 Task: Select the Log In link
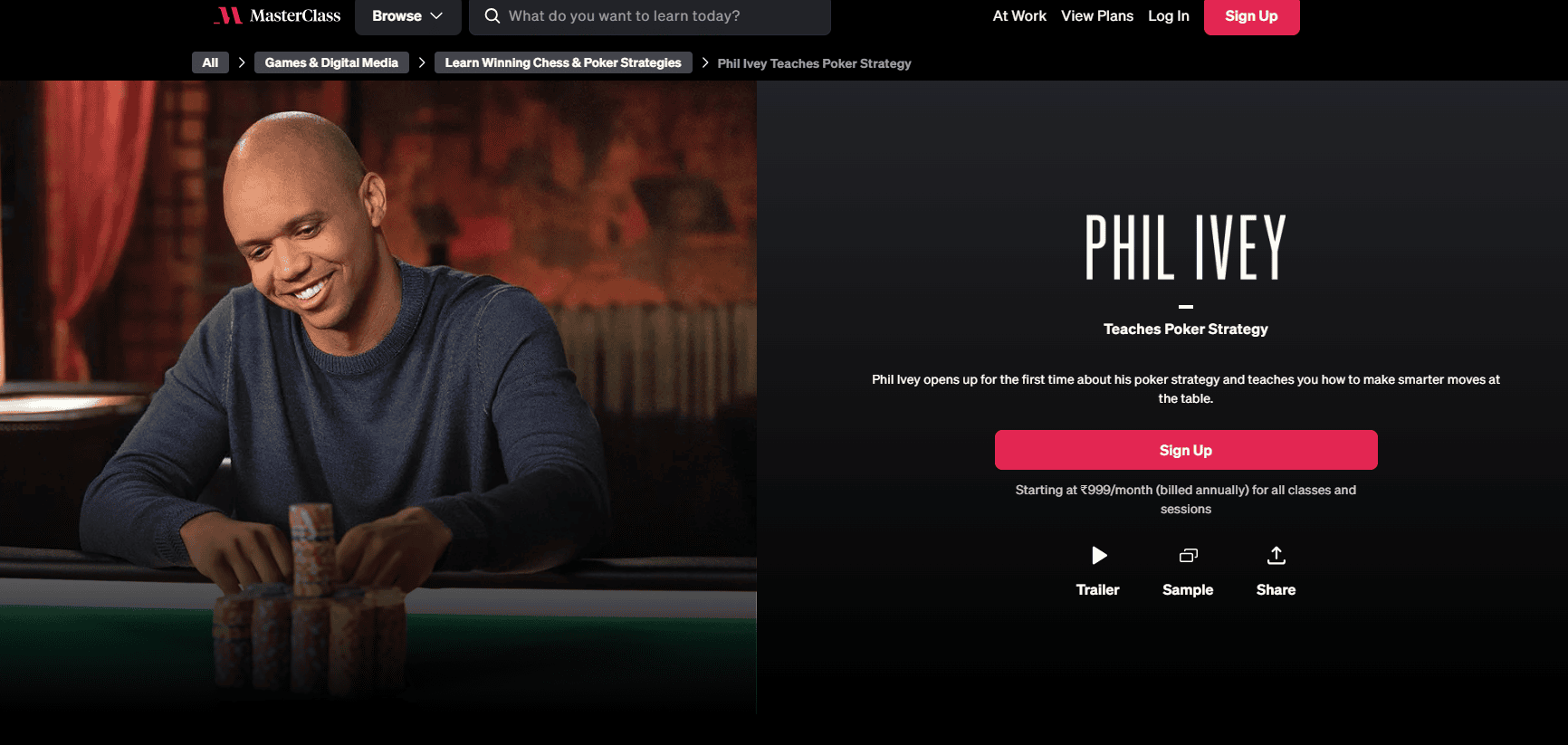pos(1169,15)
